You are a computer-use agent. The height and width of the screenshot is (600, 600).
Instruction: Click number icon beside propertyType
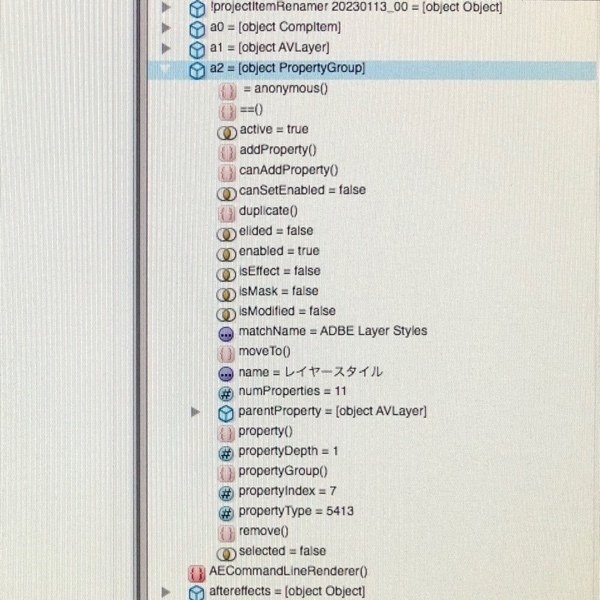[226, 514]
